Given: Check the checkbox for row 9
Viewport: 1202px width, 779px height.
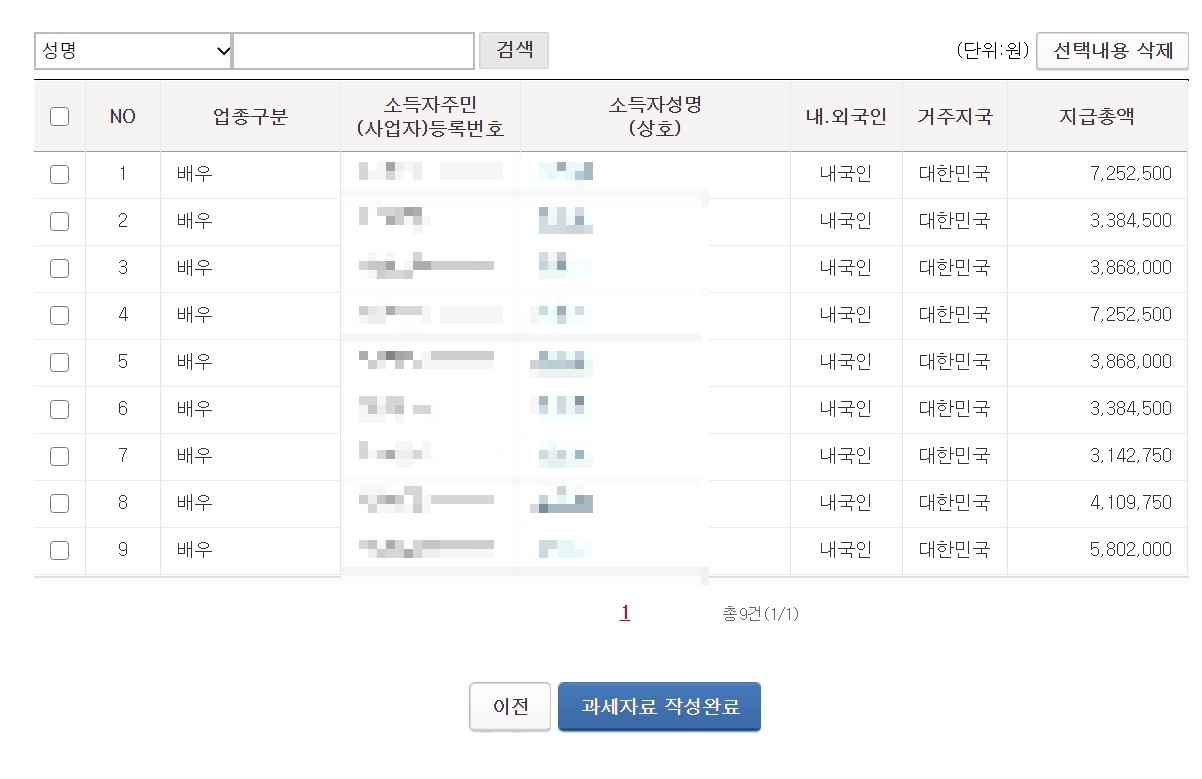Looking at the screenshot, I should (x=59, y=550).
